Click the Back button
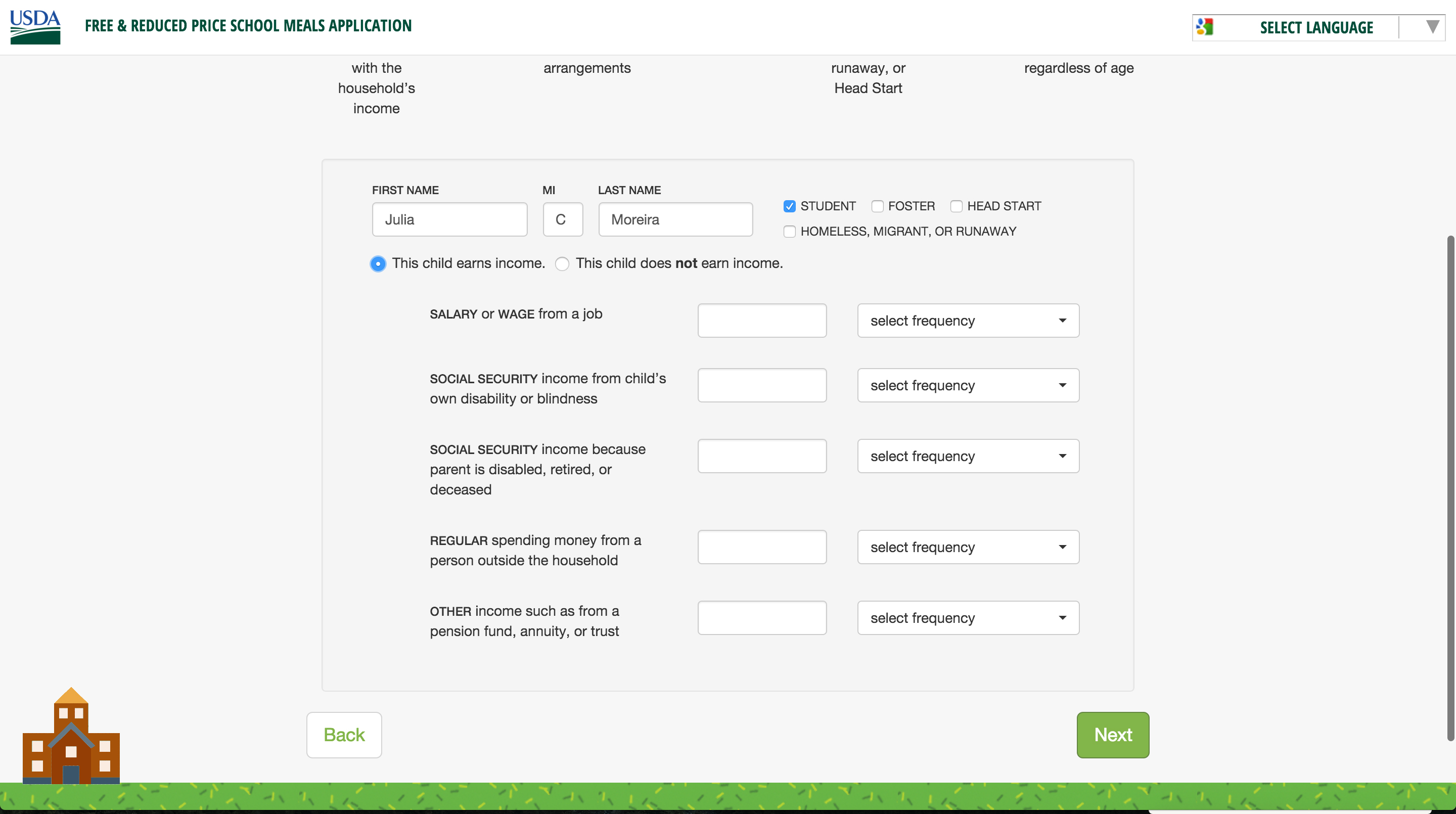This screenshot has width=1456, height=814. tap(344, 735)
